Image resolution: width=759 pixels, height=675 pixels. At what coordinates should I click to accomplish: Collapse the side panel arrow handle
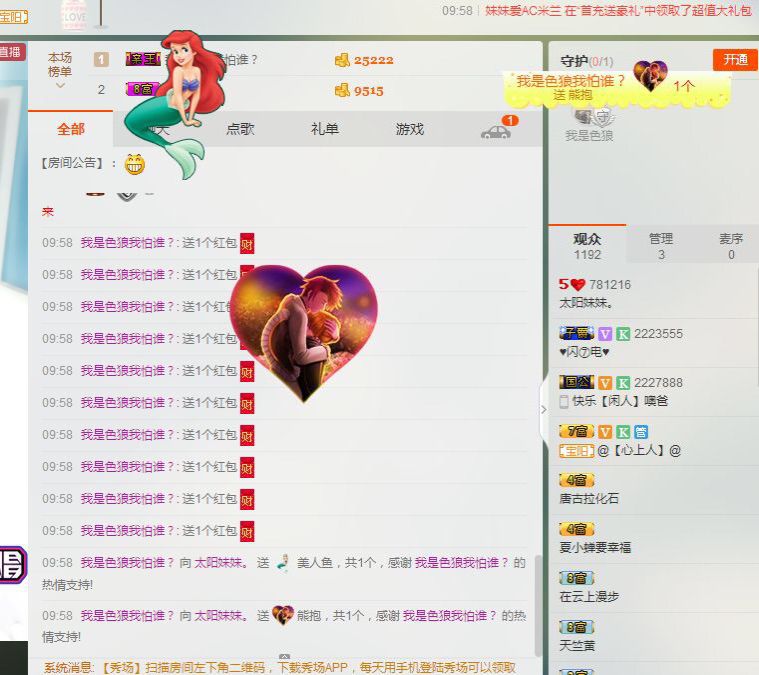coord(544,410)
